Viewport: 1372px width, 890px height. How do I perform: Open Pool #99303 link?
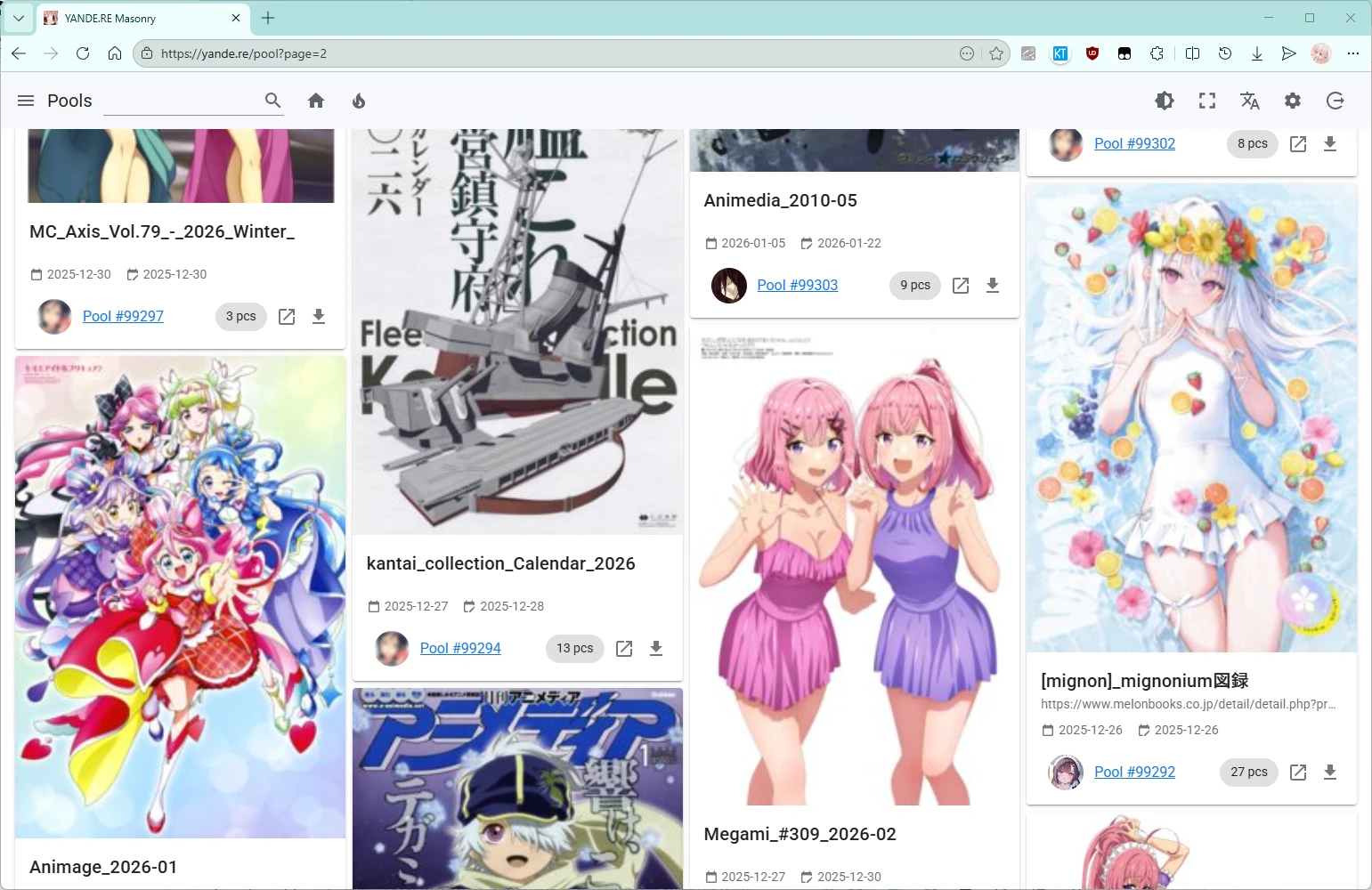pos(798,285)
